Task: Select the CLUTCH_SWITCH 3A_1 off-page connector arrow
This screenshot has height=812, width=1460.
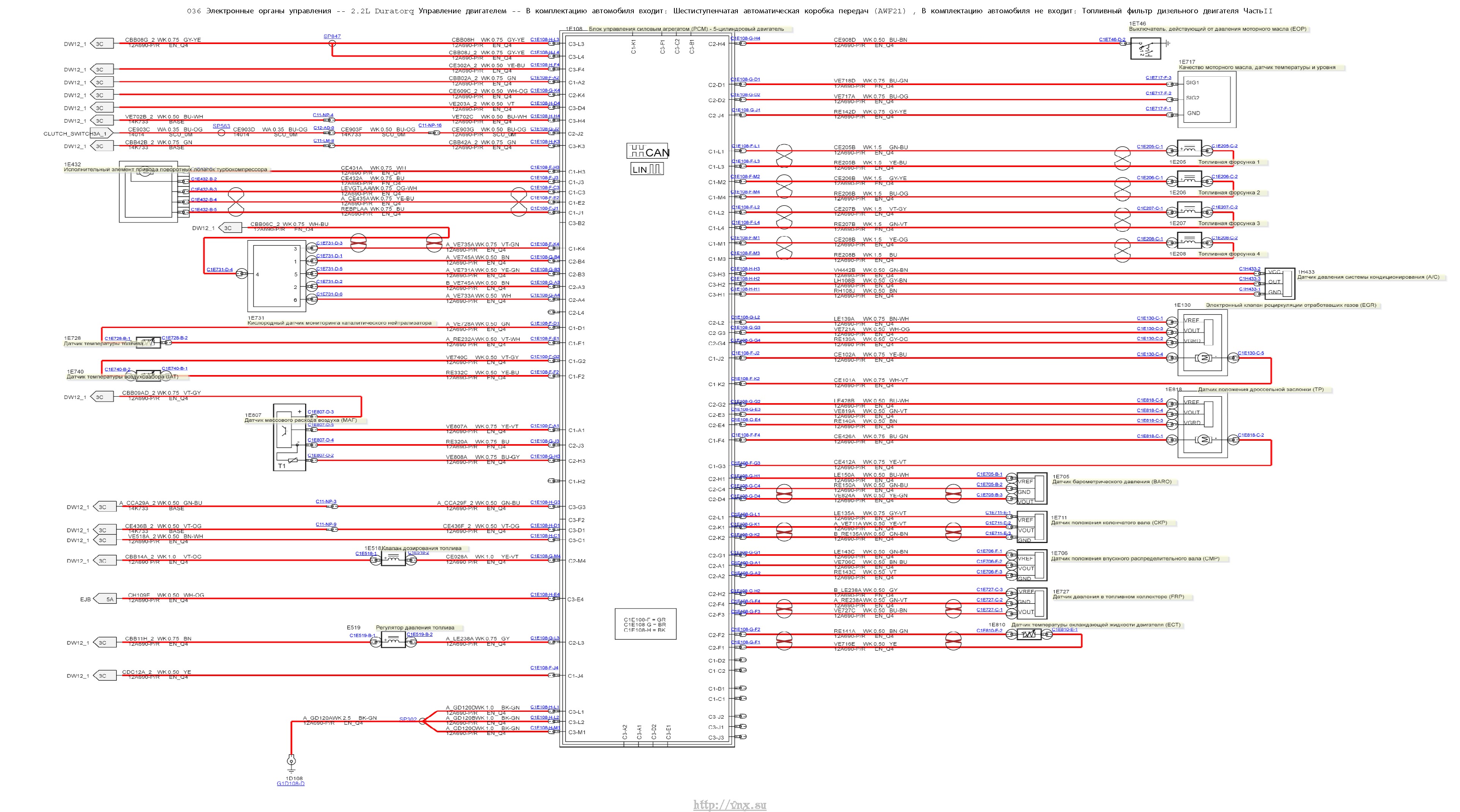Action: pyautogui.click(x=102, y=134)
